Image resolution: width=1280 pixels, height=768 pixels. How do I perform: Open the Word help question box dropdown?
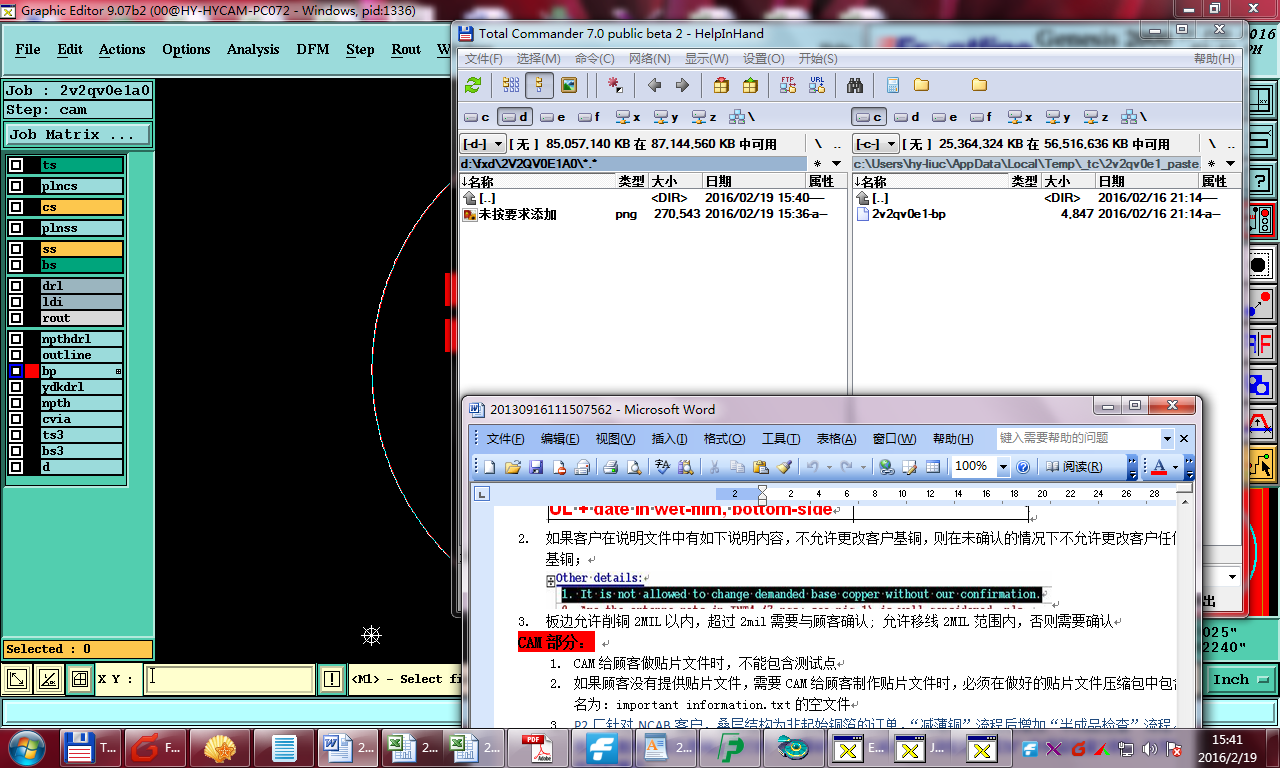1167,438
